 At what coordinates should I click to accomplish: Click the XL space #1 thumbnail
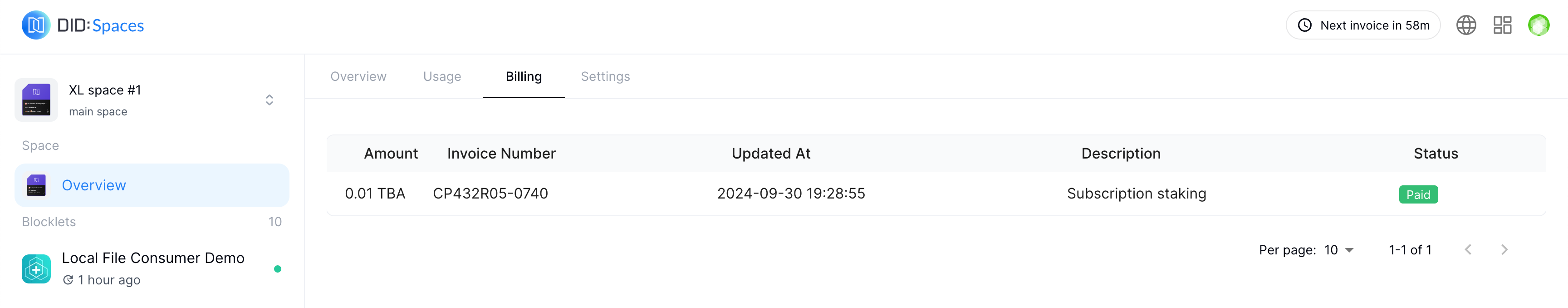(x=36, y=100)
